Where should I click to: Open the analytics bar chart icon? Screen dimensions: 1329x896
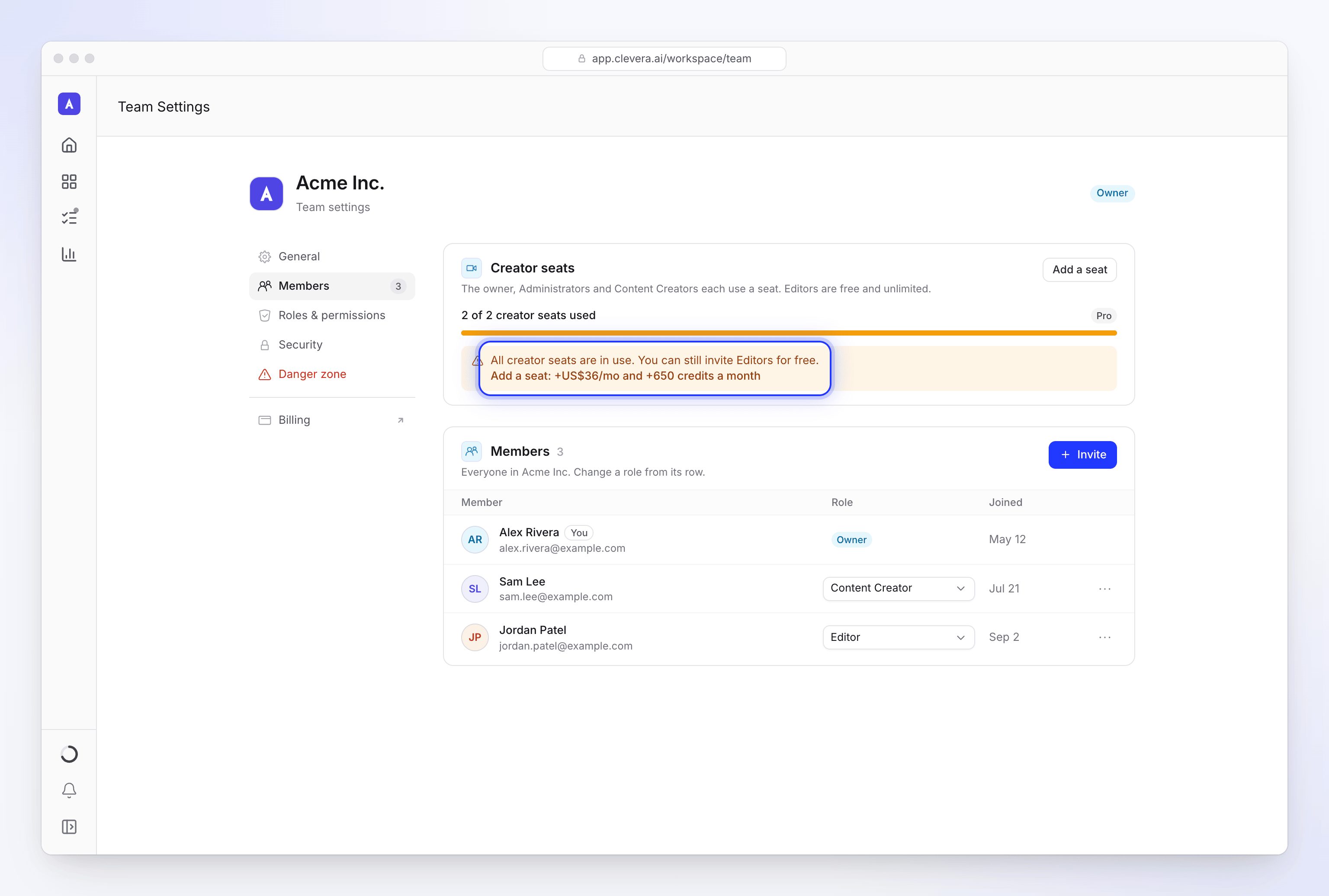(69, 254)
